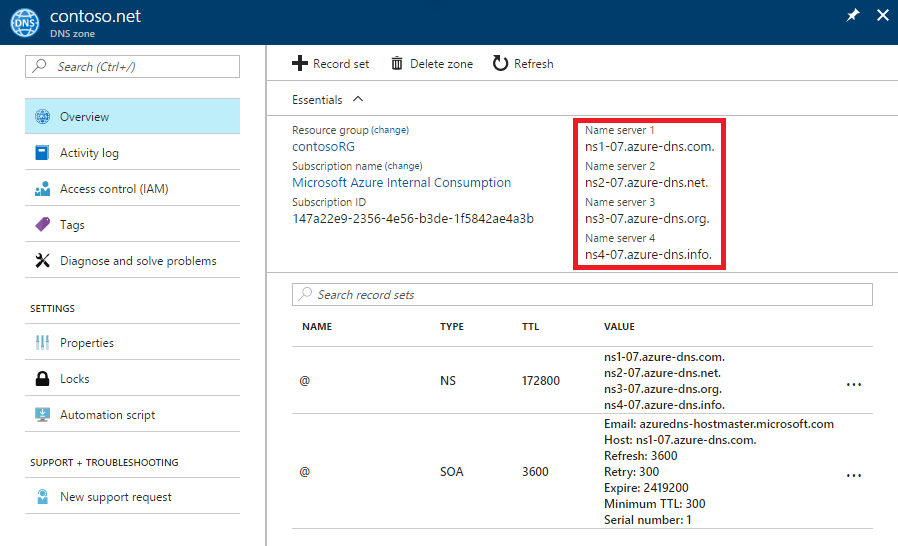Open more options for NS record
The image size is (898, 546).
854,384
